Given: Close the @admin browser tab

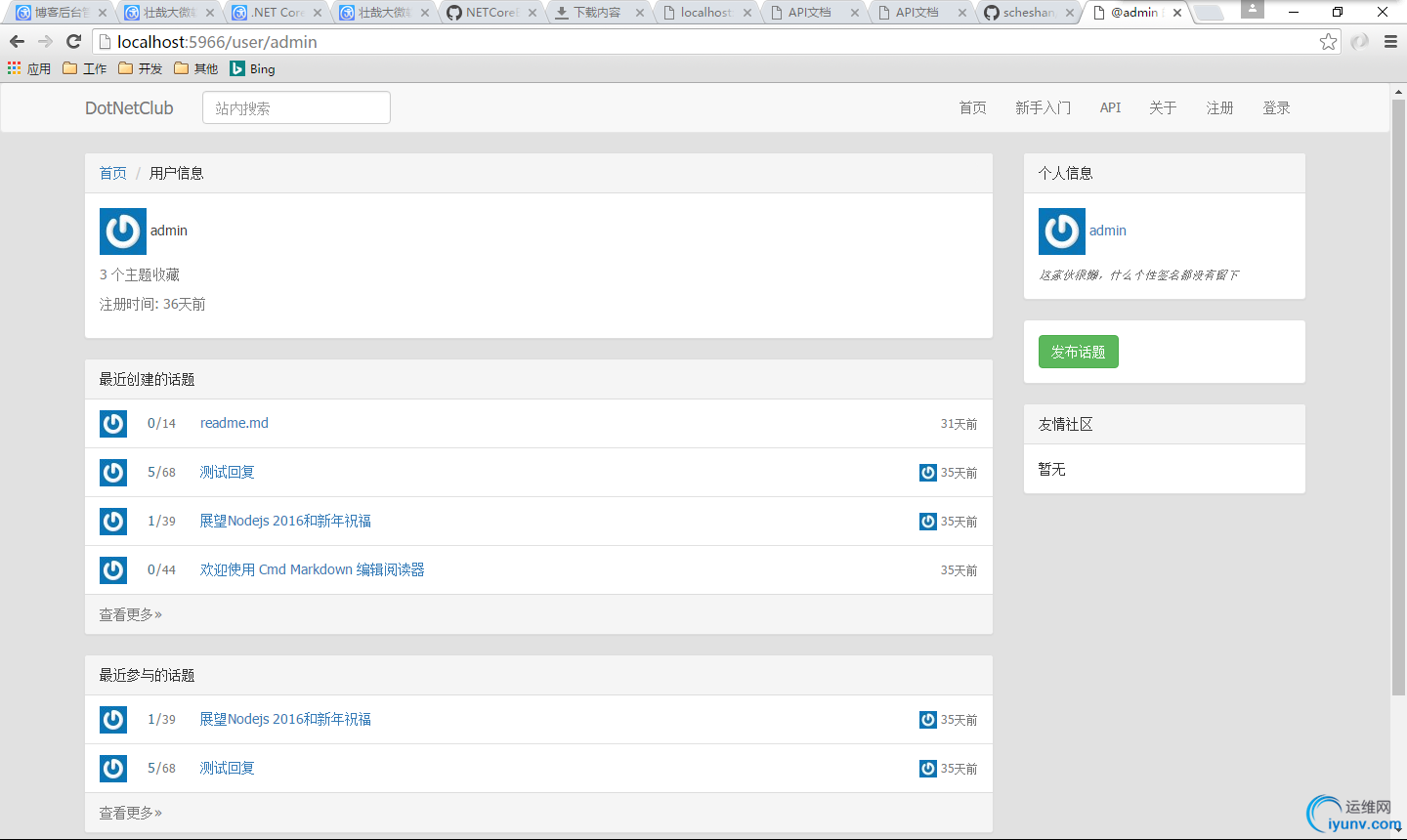Looking at the screenshot, I should click(1177, 13).
